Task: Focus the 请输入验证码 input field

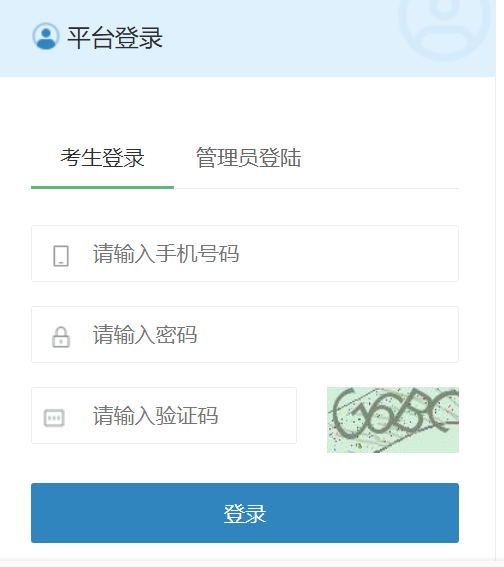Action: tap(164, 415)
